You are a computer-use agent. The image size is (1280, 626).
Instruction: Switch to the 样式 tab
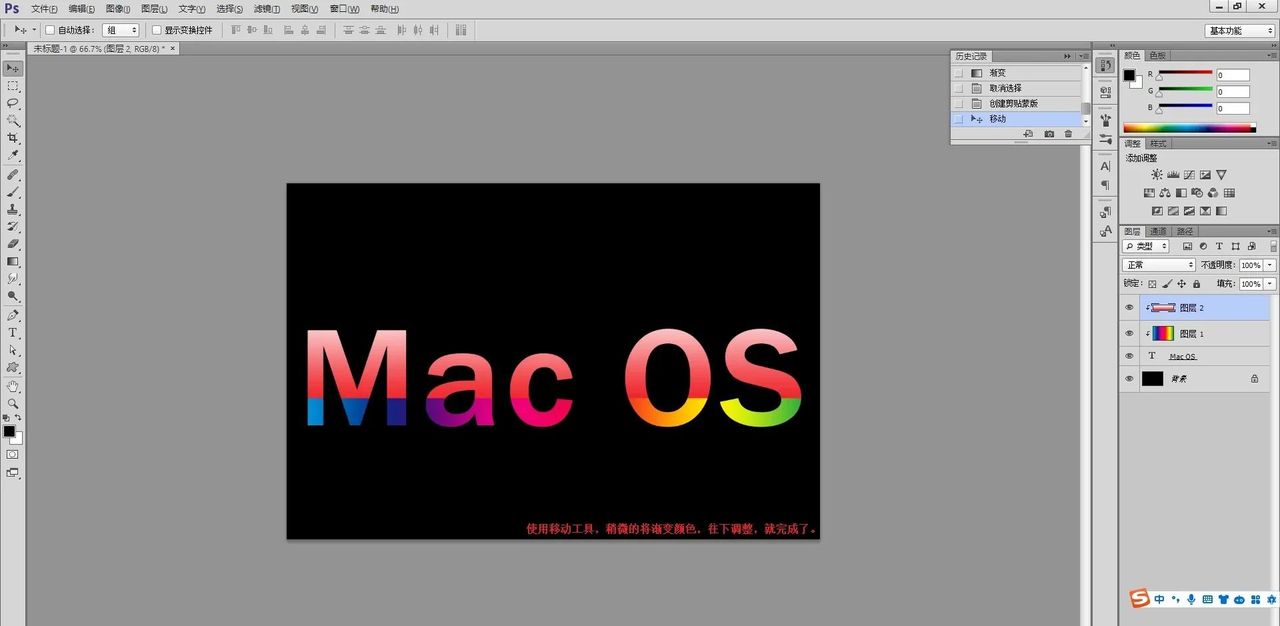point(1158,143)
